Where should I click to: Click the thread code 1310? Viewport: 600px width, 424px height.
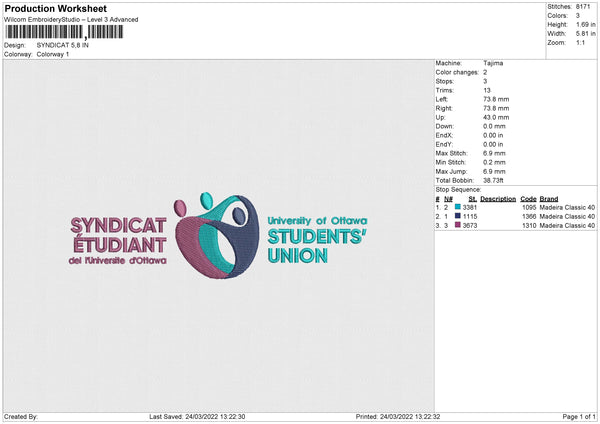point(529,226)
